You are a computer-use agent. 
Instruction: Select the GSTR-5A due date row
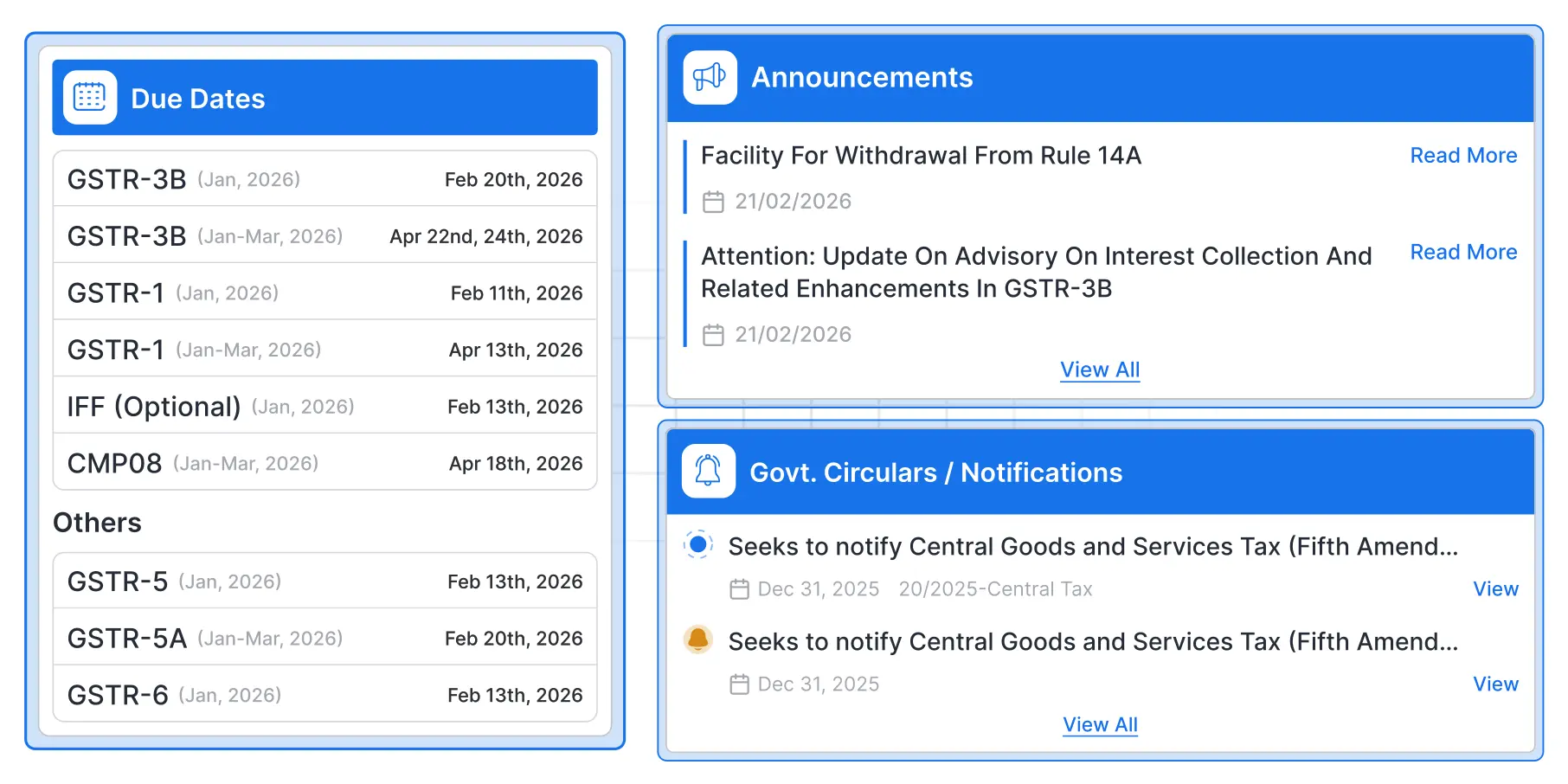pyautogui.click(x=325, y=638)
